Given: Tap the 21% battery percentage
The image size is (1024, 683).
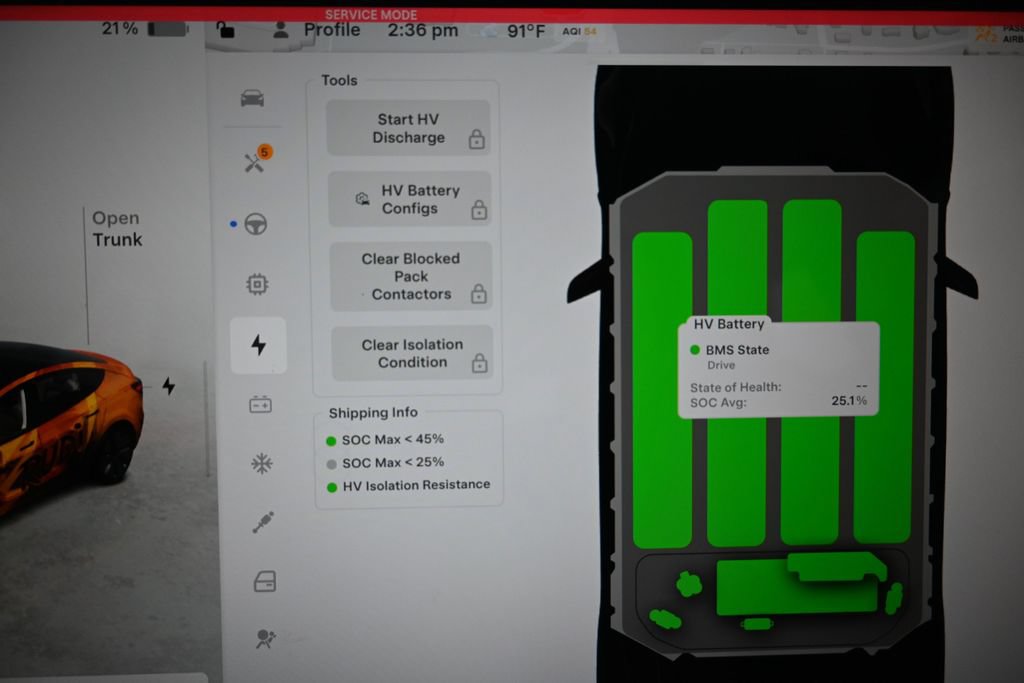Looking at the screenshot, I should pyautogui.click(x=120, y=28).
